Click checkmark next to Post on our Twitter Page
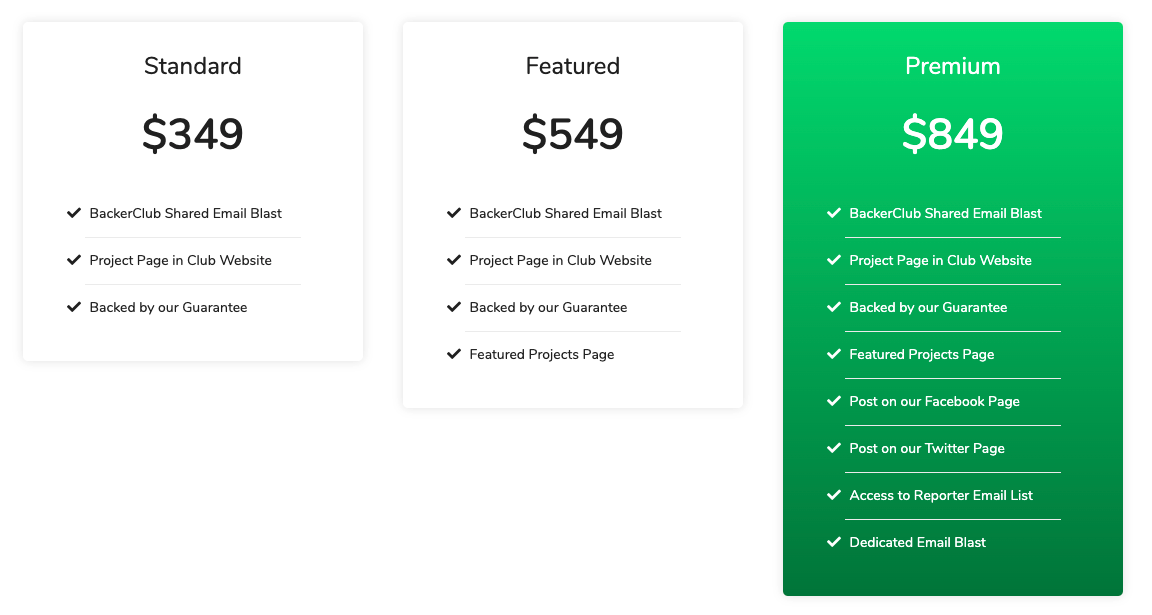Screen dimensions: 1152x615 833,448
